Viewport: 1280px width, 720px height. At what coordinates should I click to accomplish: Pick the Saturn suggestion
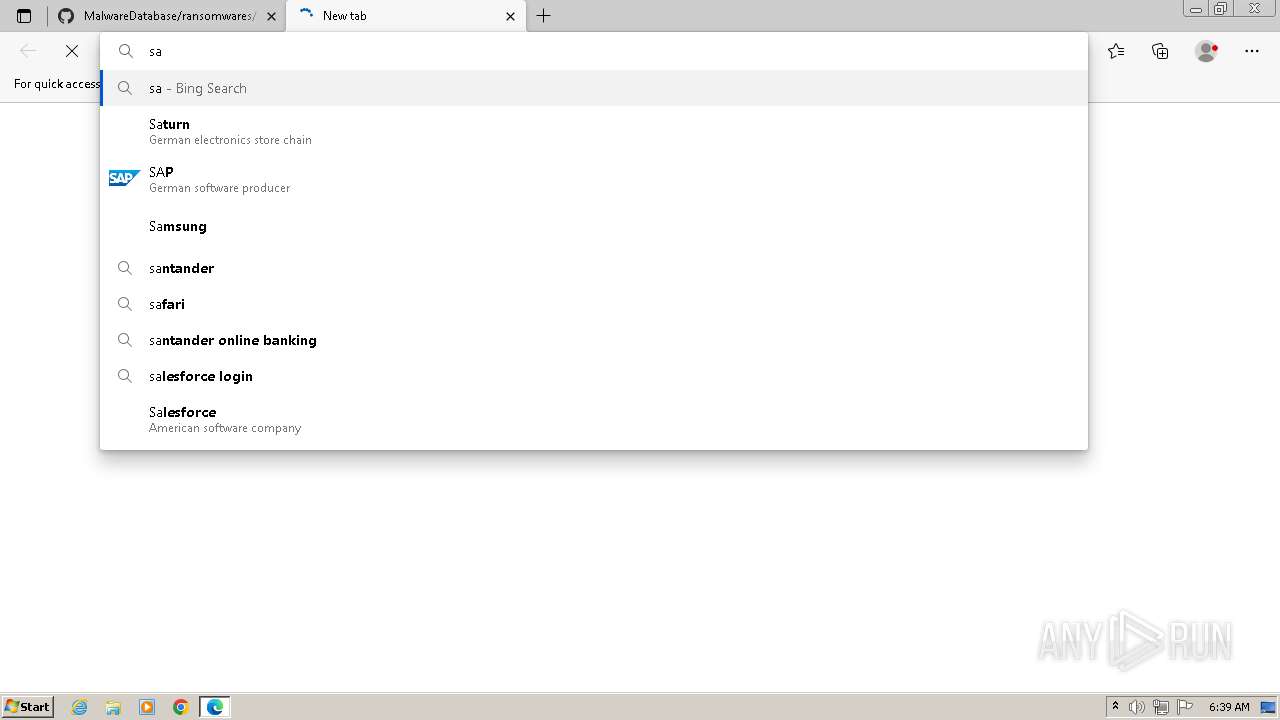pyautogui.click(x=594, y=131)
